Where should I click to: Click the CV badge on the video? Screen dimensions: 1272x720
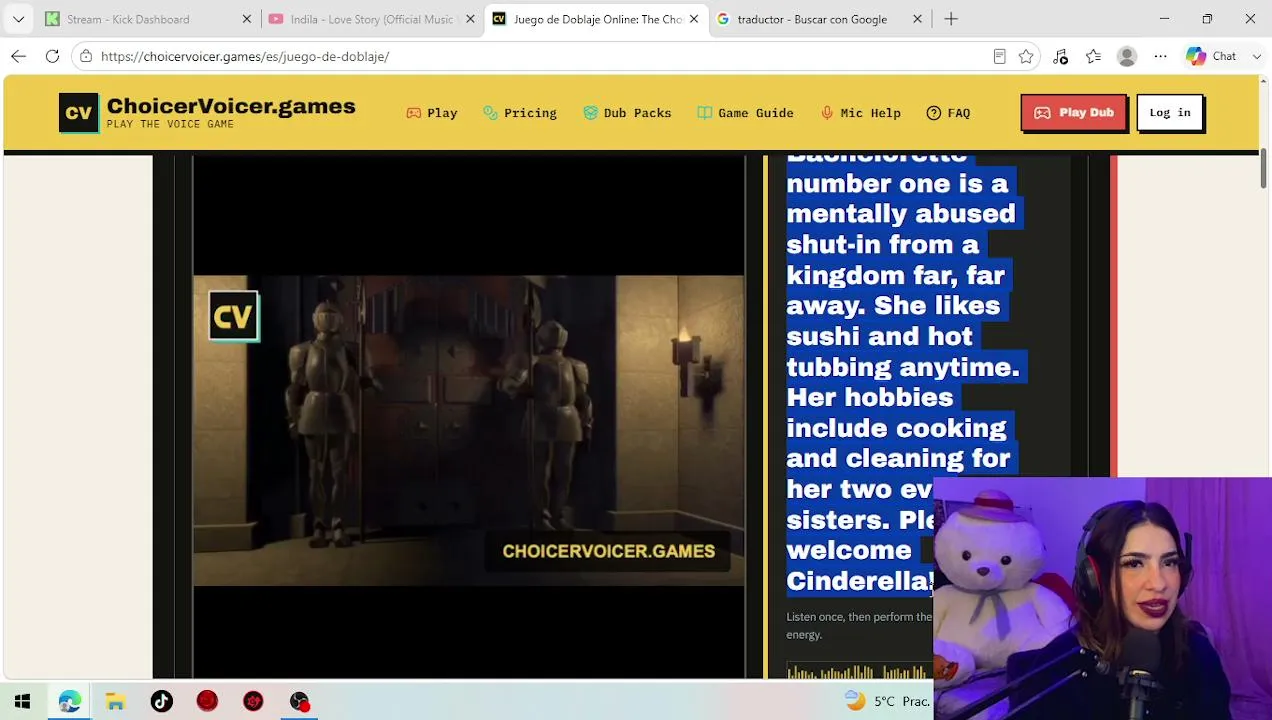coord(234,316)
